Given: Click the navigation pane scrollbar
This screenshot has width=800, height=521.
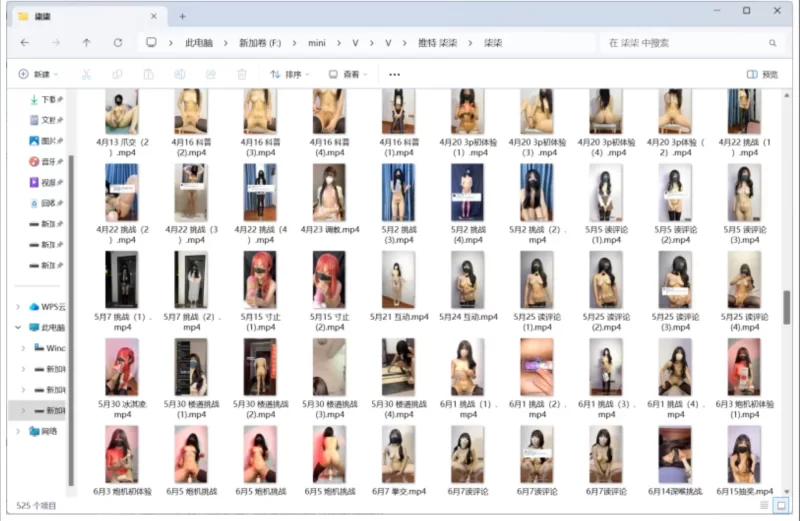Looking at the screenshot, I should click(71, 320).
